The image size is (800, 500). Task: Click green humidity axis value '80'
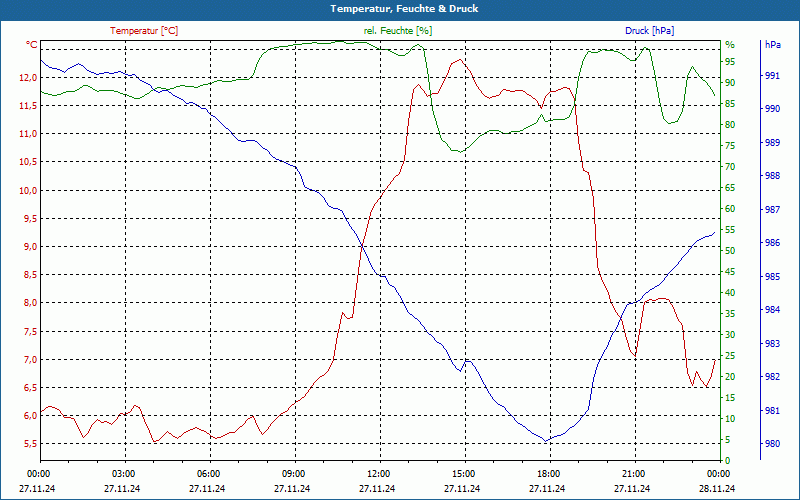tap(730, 124)
